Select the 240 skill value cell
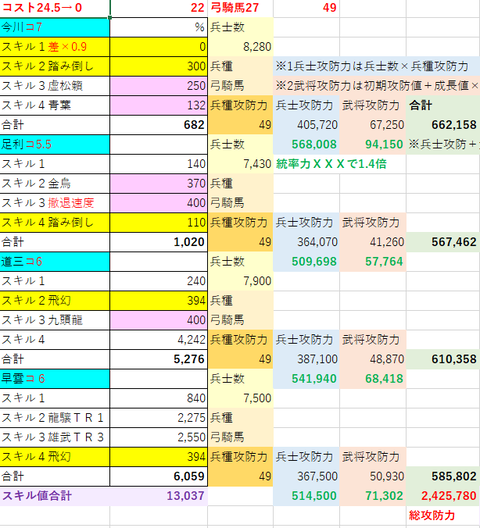Viewport: 480px width, 528px height. click(x=159, y=281)
